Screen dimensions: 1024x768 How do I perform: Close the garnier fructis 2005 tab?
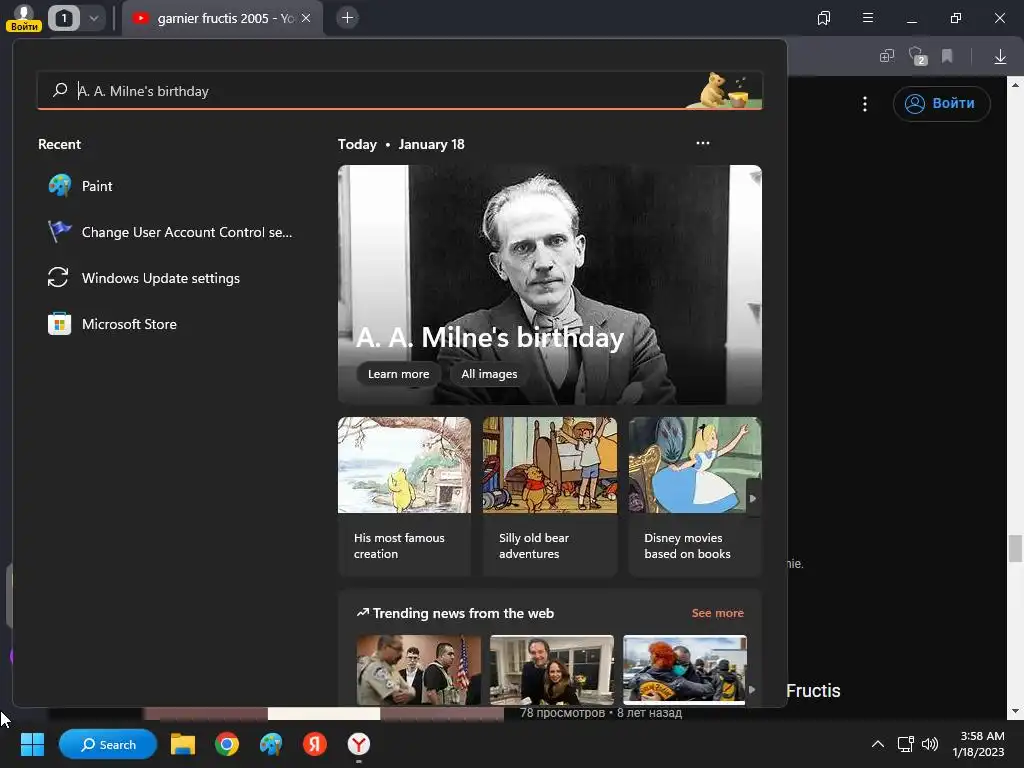[306, 18]
